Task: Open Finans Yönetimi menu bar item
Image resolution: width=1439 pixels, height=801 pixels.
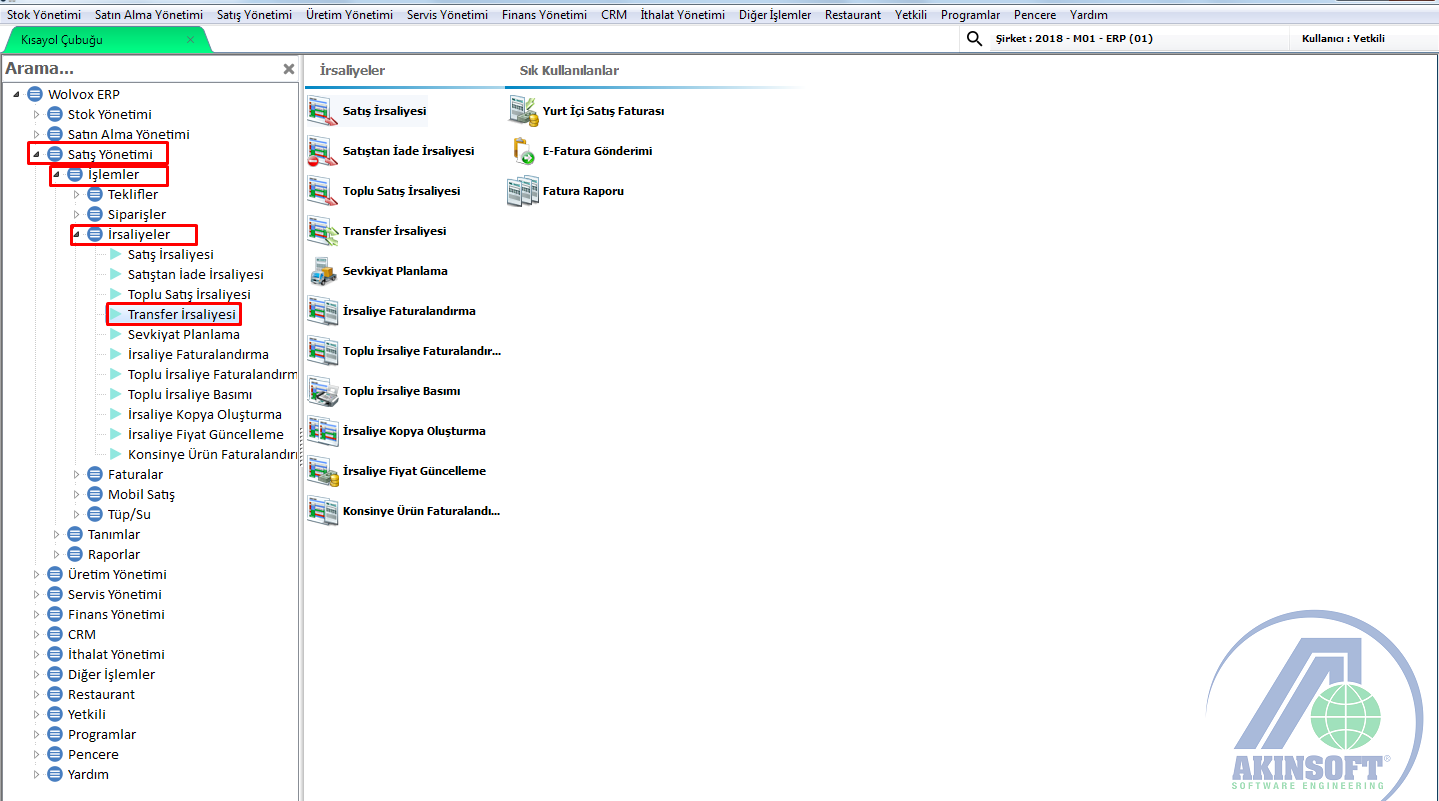Action: point(544,15)
